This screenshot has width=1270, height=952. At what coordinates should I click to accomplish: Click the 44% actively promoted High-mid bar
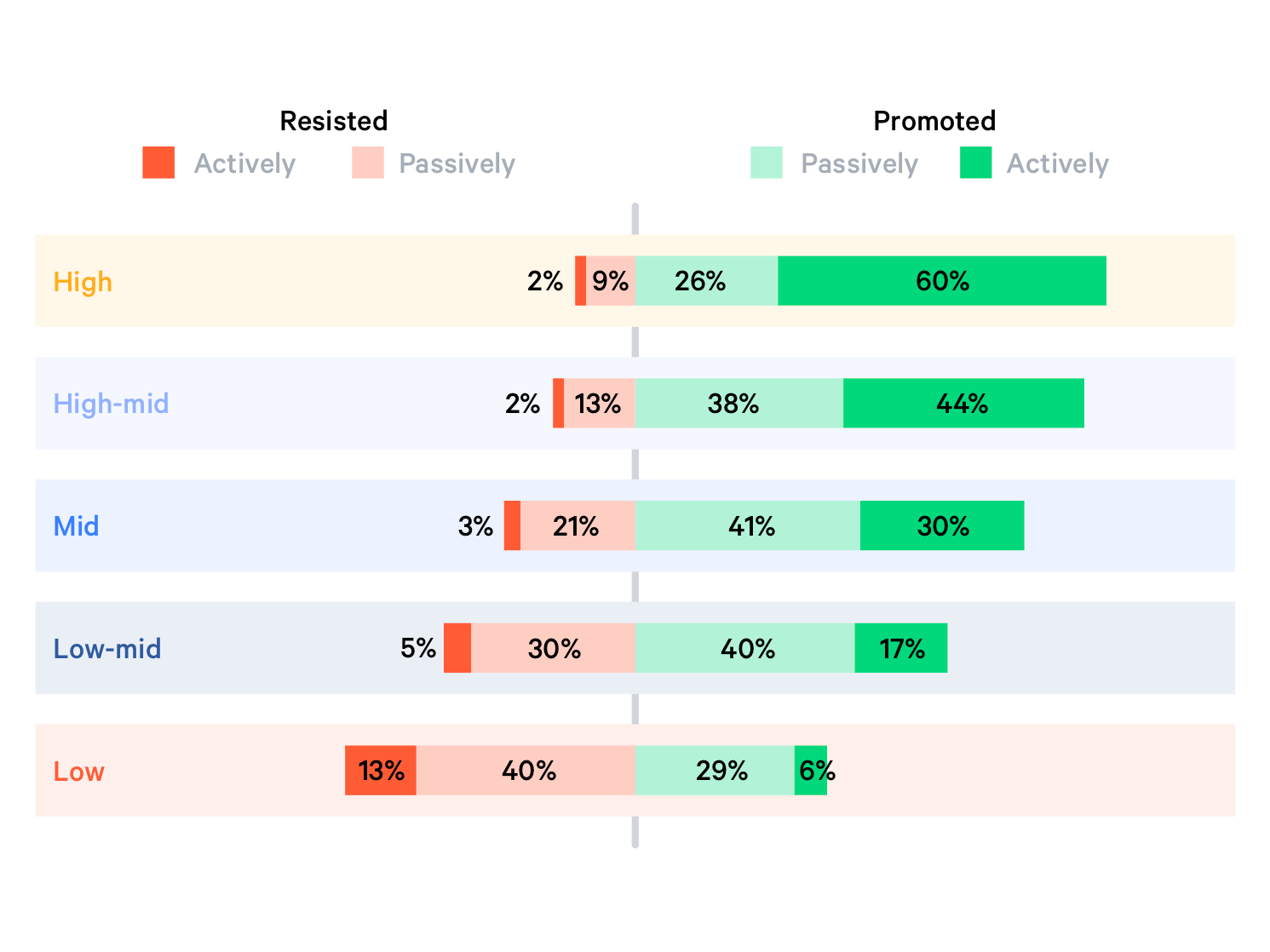pos(963,404)
